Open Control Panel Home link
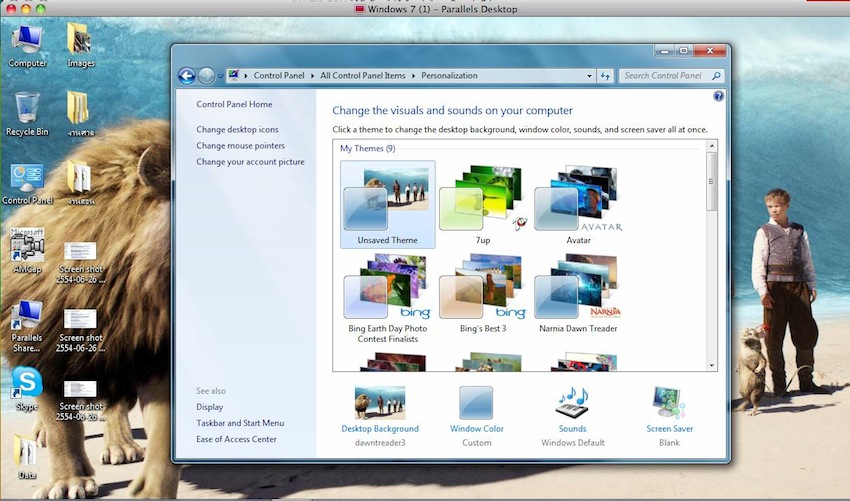The image size is (850, 501). click(x=234, y=104)
